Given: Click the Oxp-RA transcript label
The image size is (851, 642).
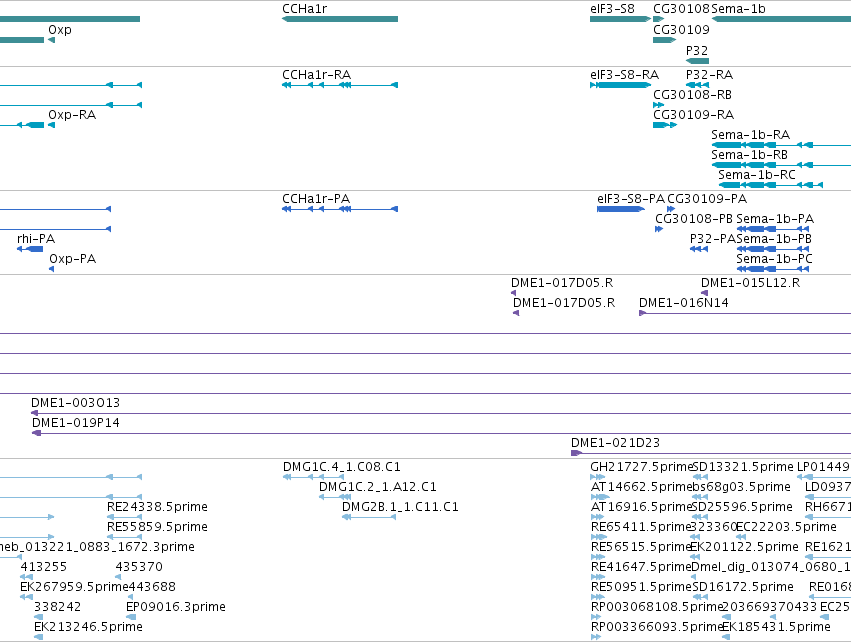Looking at the screenshot, I should [72, 115].
